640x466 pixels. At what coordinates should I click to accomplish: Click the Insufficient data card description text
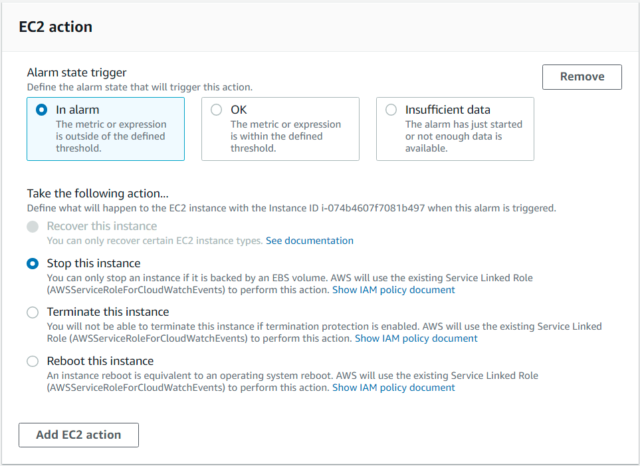[x=463, y=136]
